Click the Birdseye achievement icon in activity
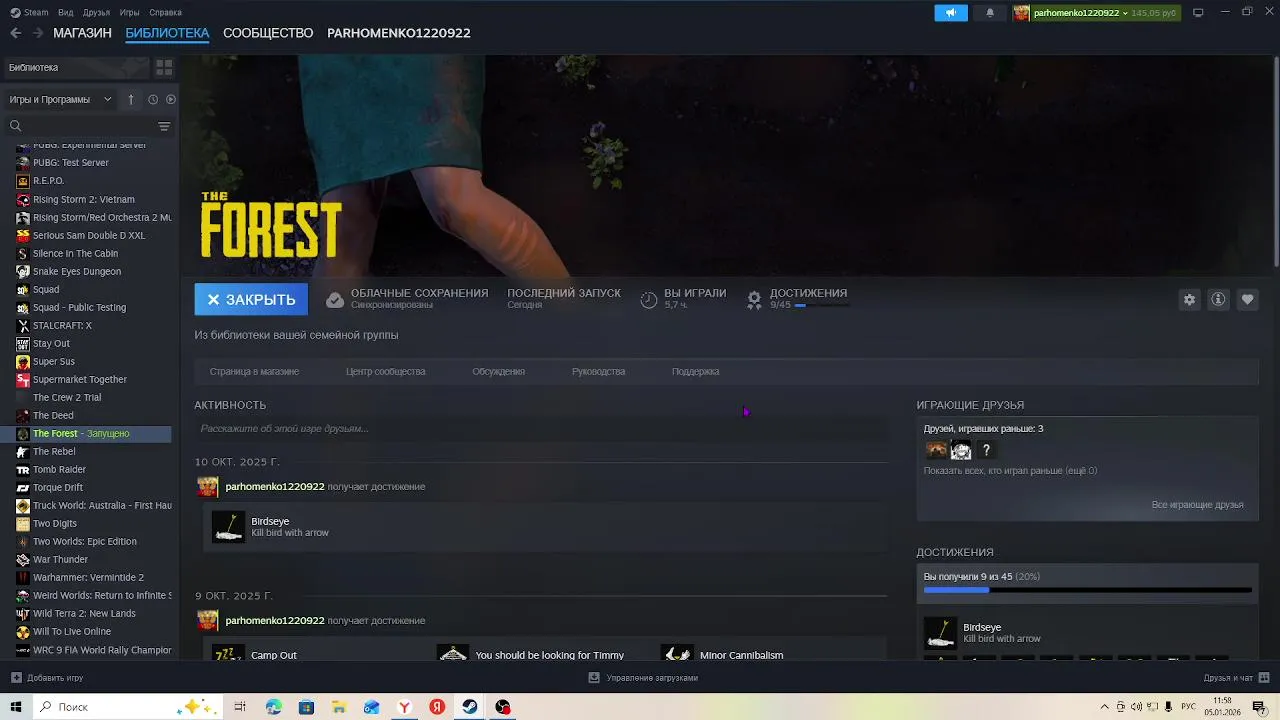Image resolution: width=1280 pixels, height=720 pixels. [x=228, y=526]
